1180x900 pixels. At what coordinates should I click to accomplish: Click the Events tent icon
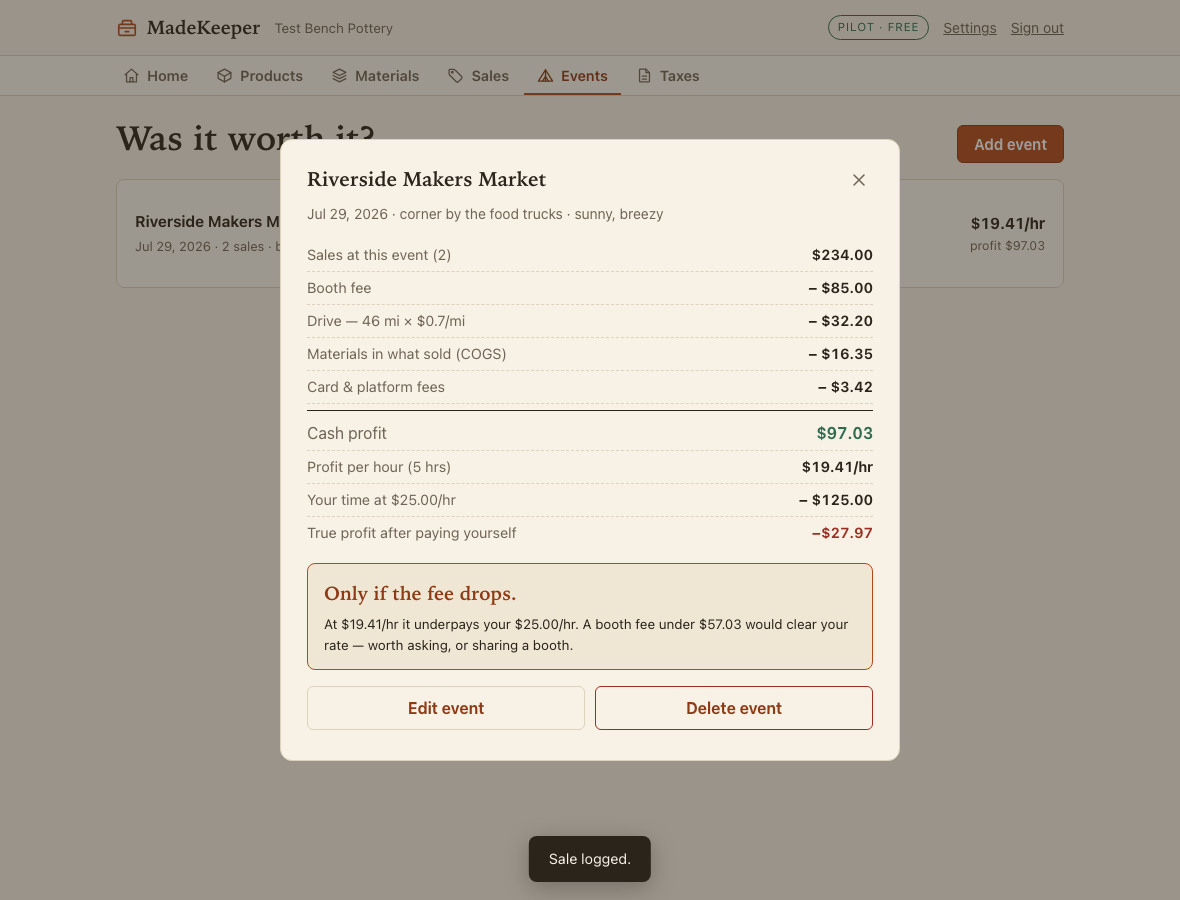click(x=546, y=76)
